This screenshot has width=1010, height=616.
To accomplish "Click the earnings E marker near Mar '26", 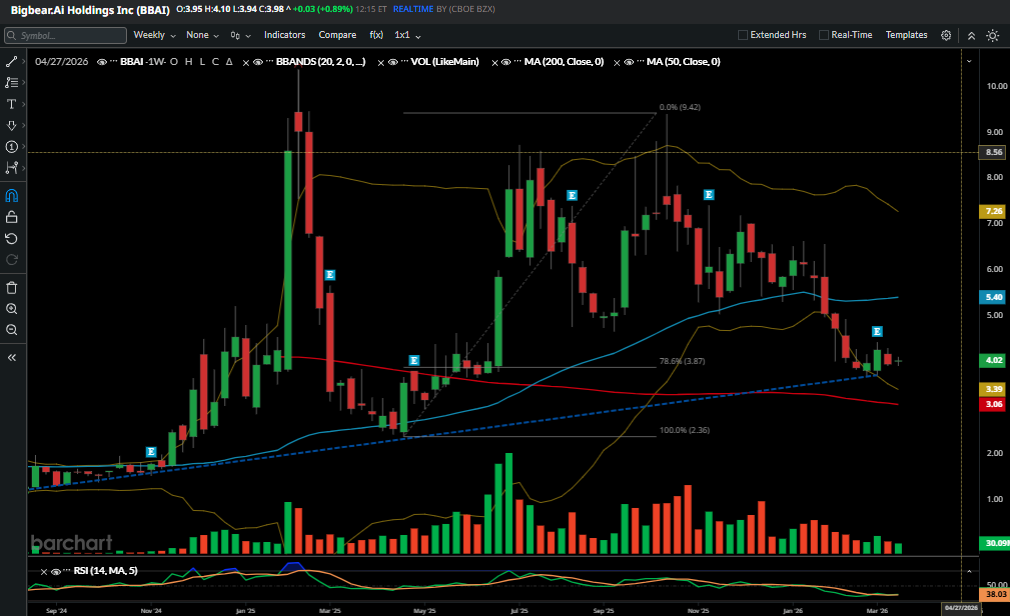I will 877,331.
